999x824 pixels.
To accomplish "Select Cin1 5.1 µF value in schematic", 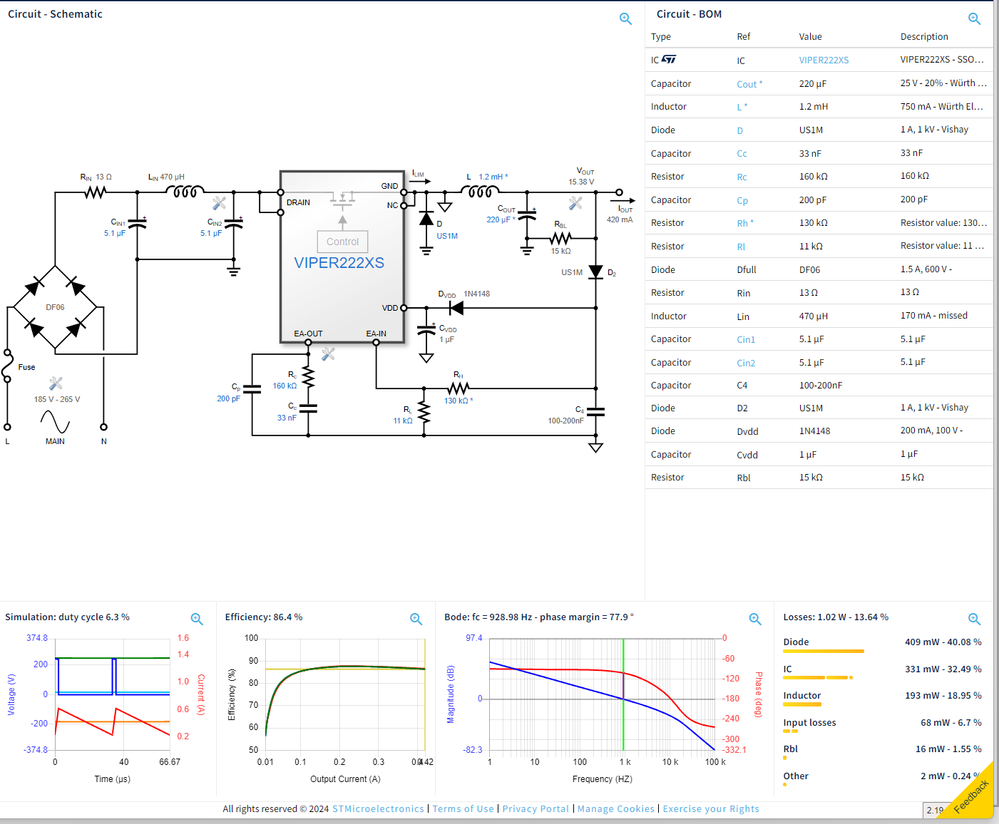I will pyautogui.click(x=115, y=233).
